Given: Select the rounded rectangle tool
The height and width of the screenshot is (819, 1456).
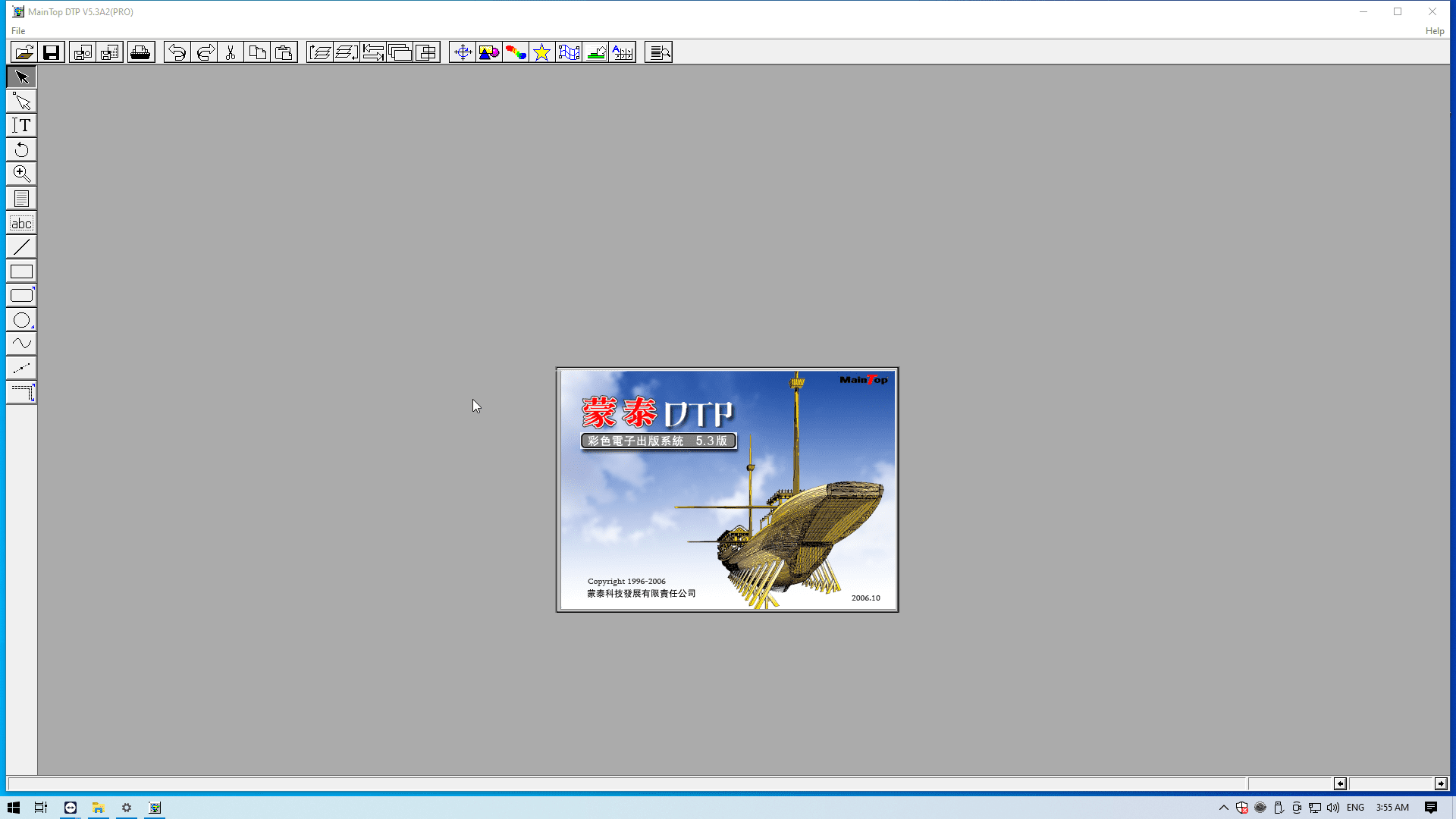Looking at the screenshot, I should (21, 296).
